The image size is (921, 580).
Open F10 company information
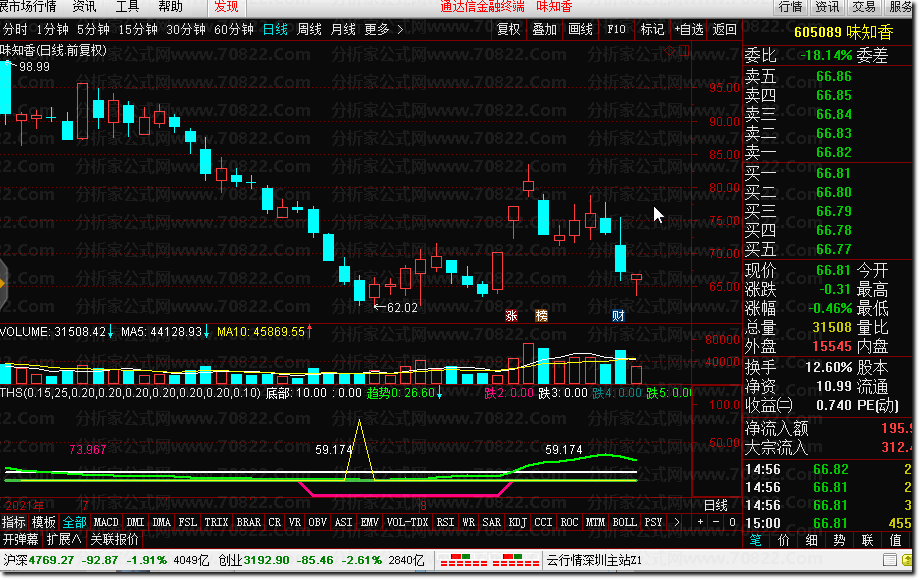pos(616,29)
